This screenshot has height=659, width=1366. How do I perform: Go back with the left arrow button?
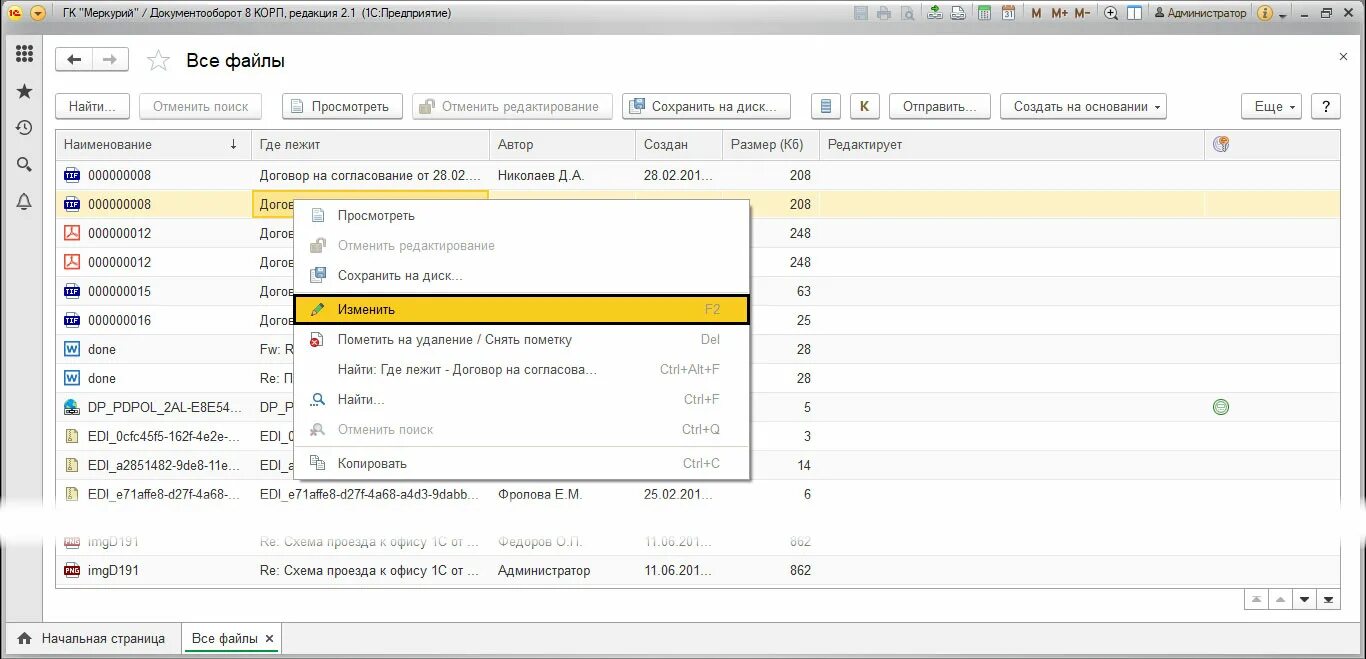point(74,60)
